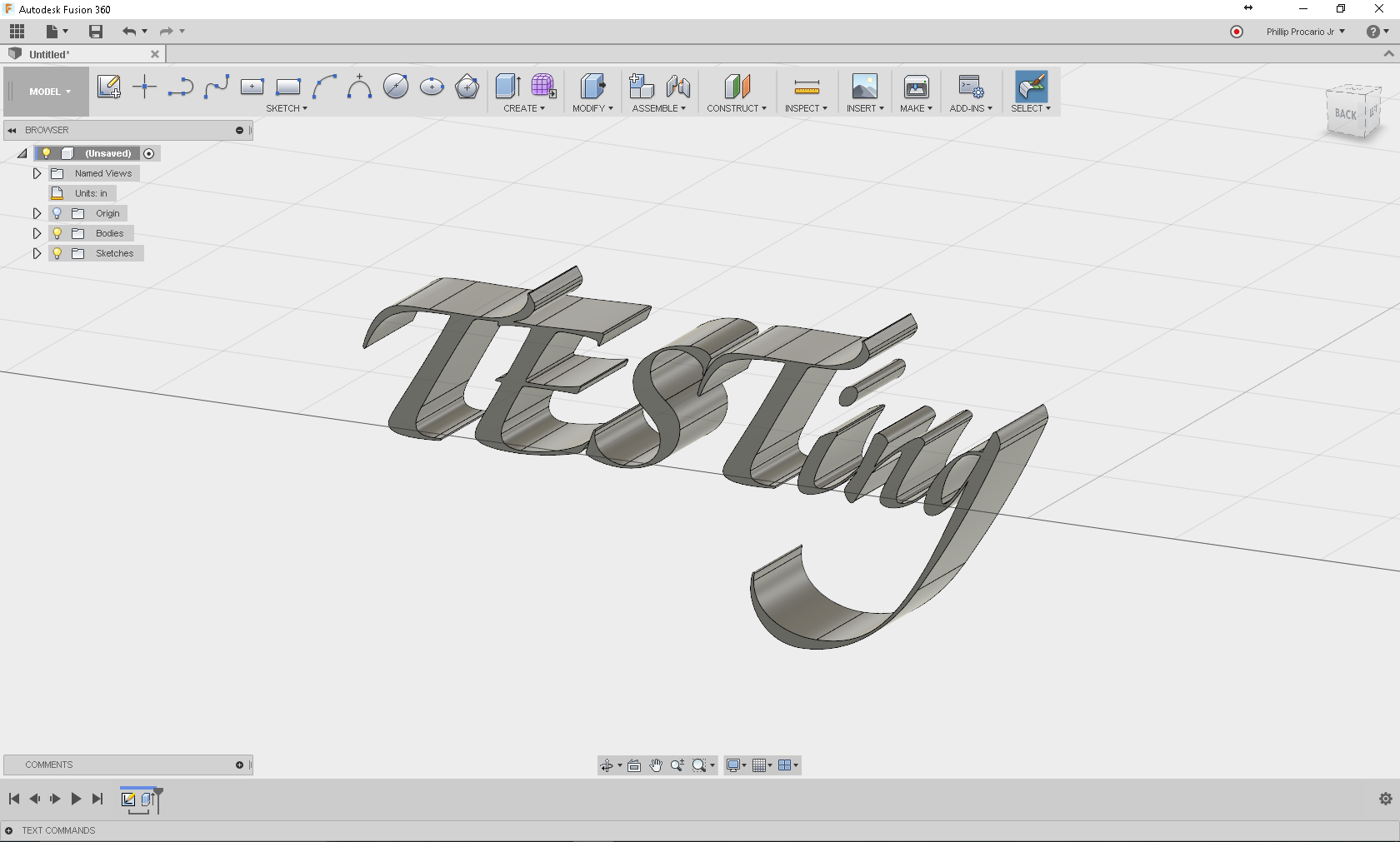Select the Polygon sketch tool
The image size is (1400, 842).
tap(467, 87)
